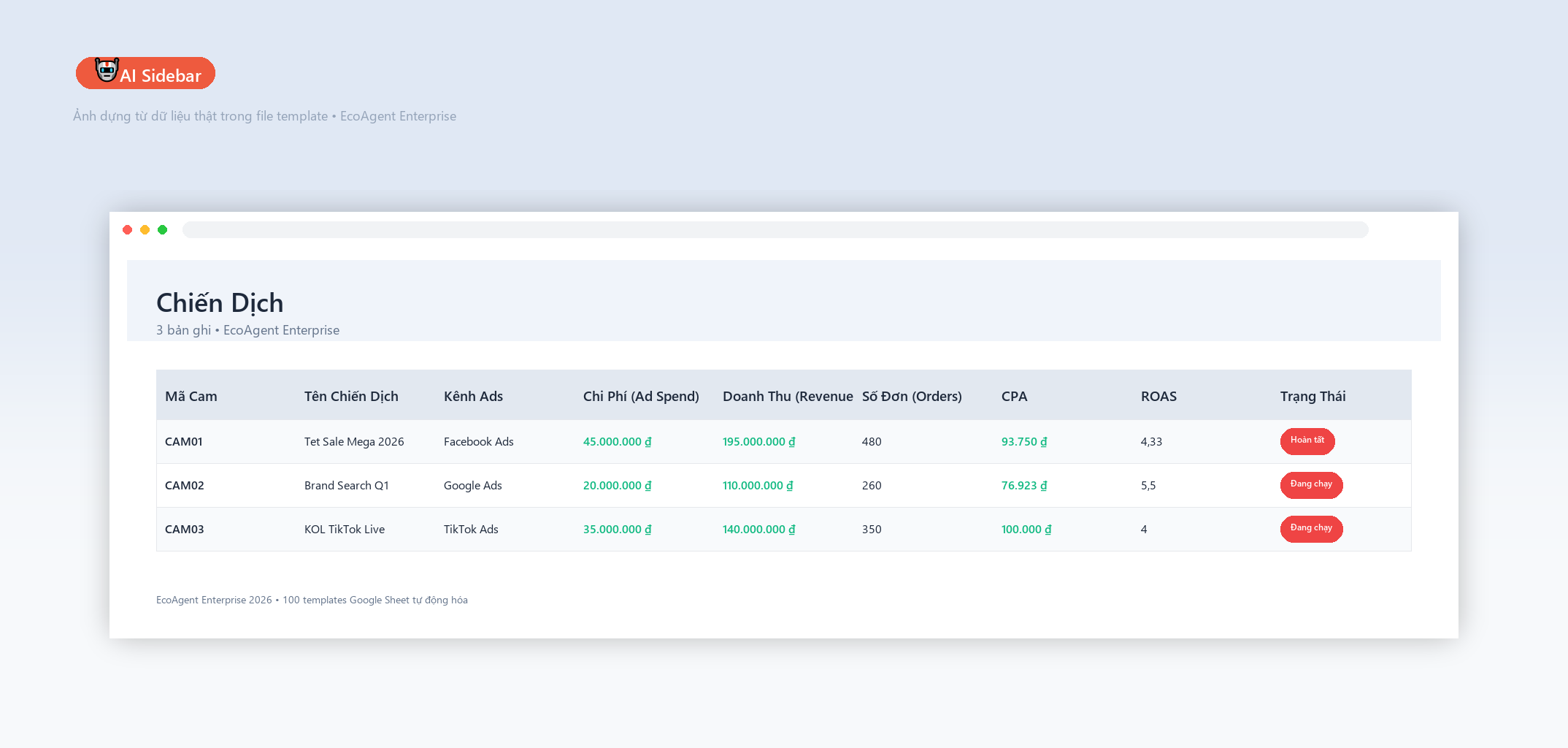The image size is (1568, 748).
Task: Click the green window dot
Action: click(163, 229)
